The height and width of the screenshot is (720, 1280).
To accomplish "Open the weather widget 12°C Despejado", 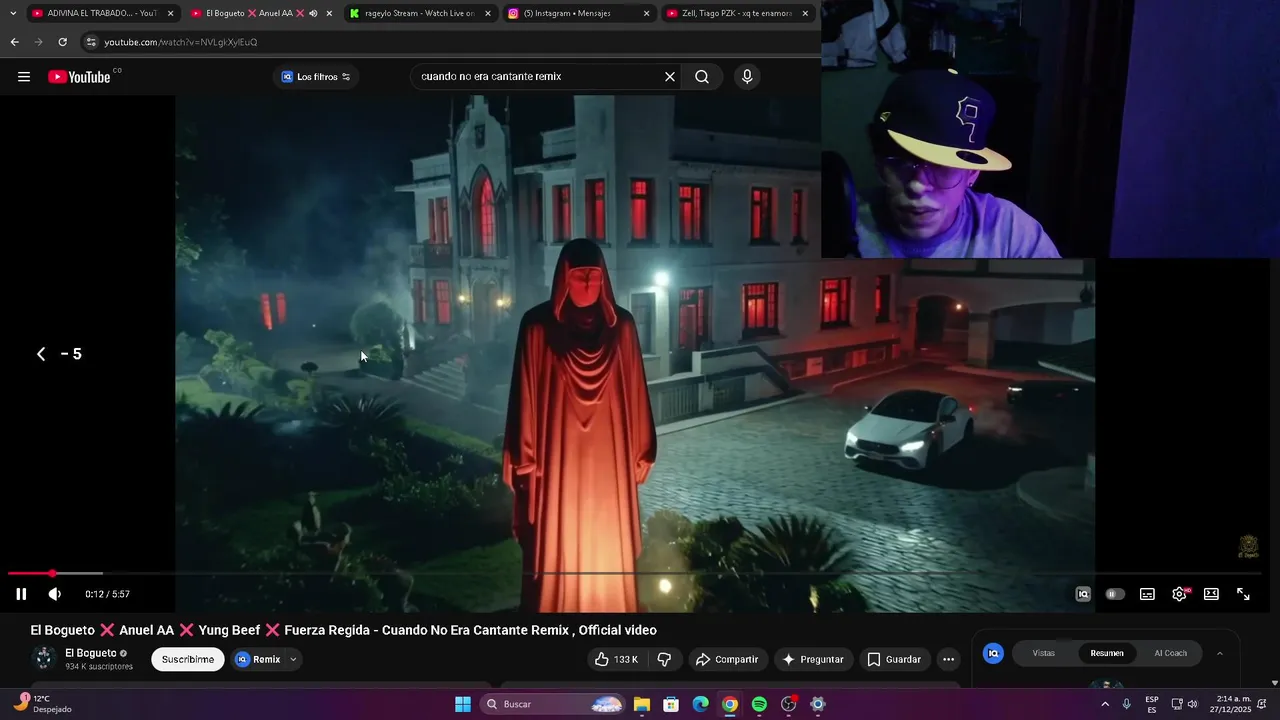I will click(x=44, y=704).
